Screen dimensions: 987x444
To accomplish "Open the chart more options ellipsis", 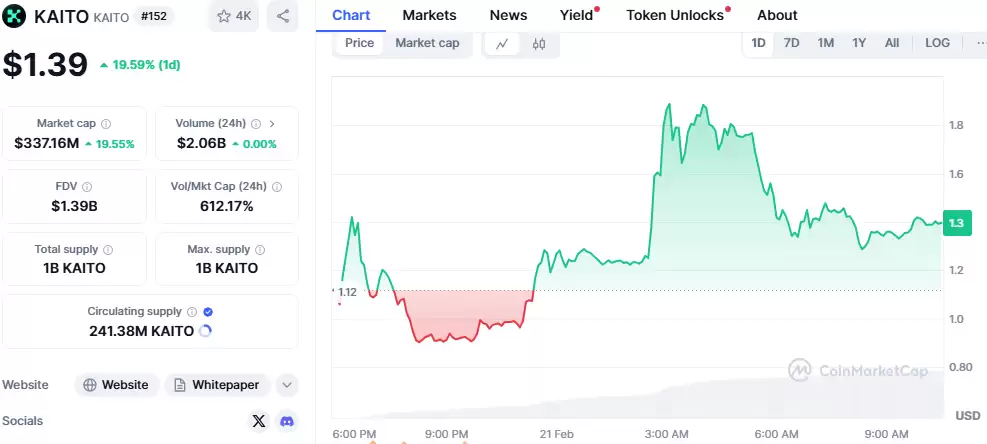I will click(980, 43).
